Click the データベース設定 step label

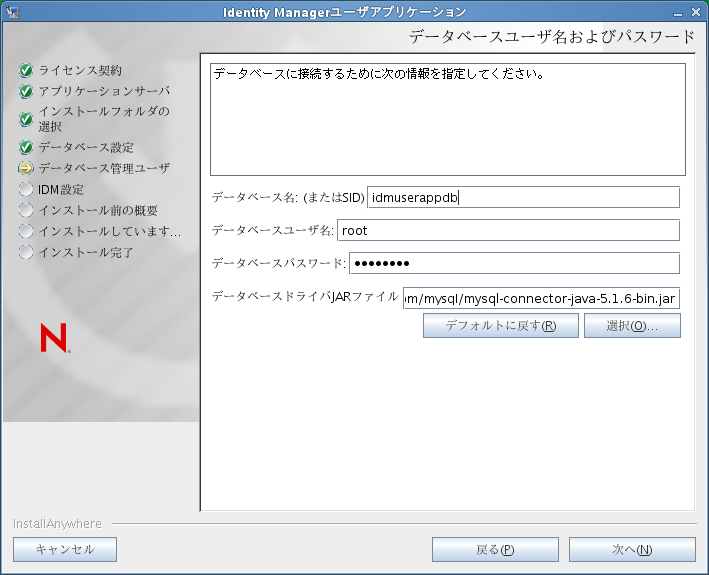click(86, 147)
